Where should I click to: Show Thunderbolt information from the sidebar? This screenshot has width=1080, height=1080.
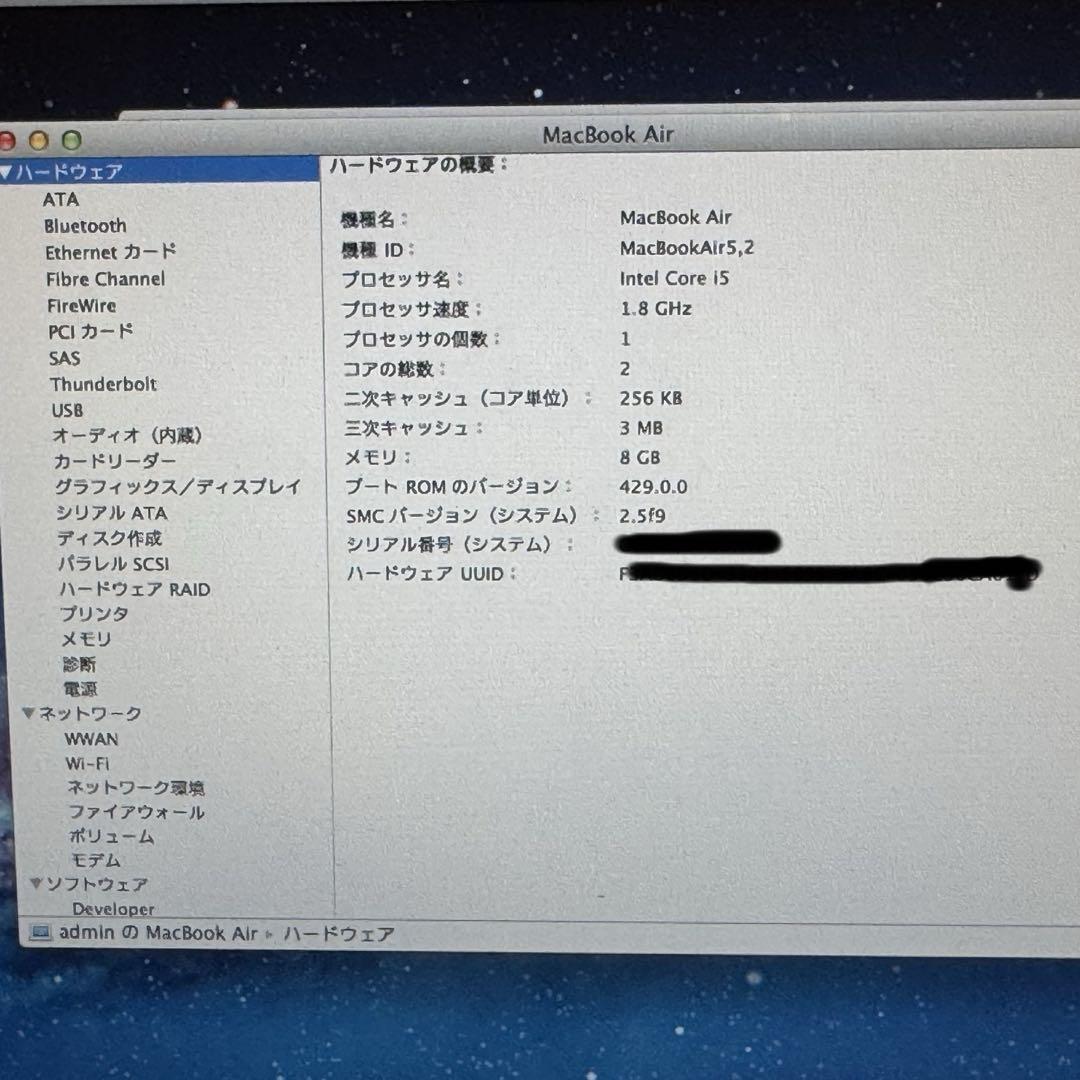tap(103, 384)
